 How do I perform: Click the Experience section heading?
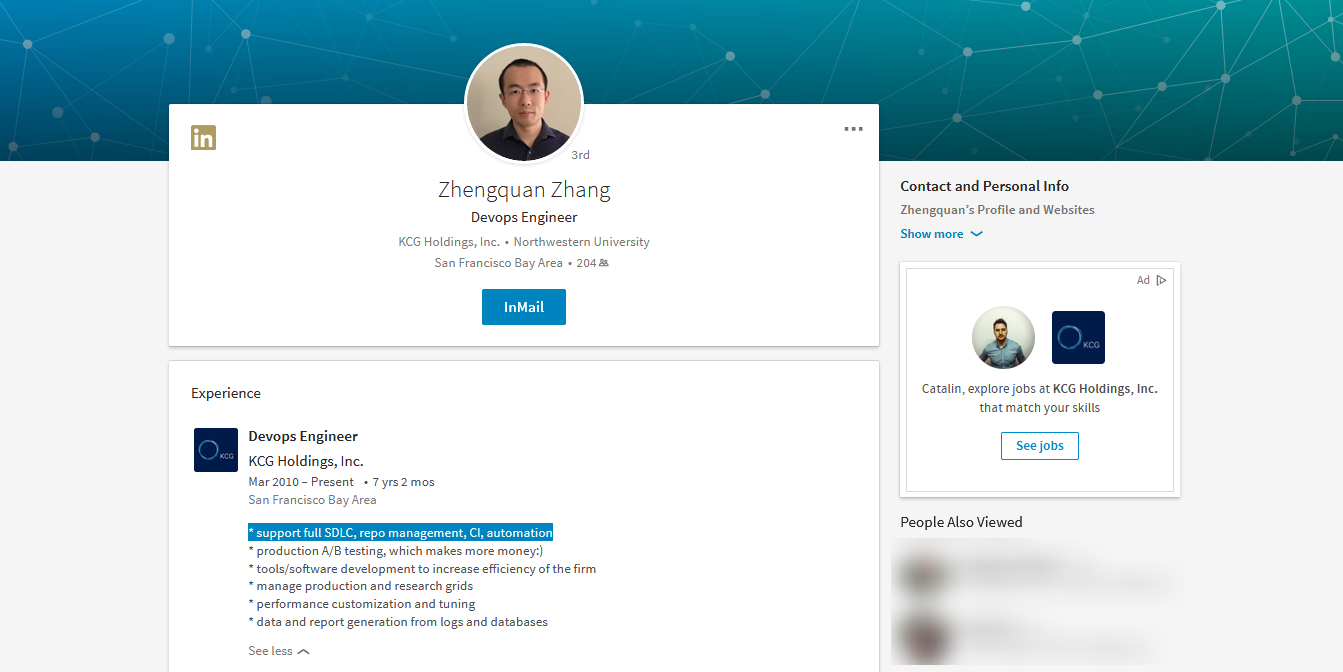(226, 393)
